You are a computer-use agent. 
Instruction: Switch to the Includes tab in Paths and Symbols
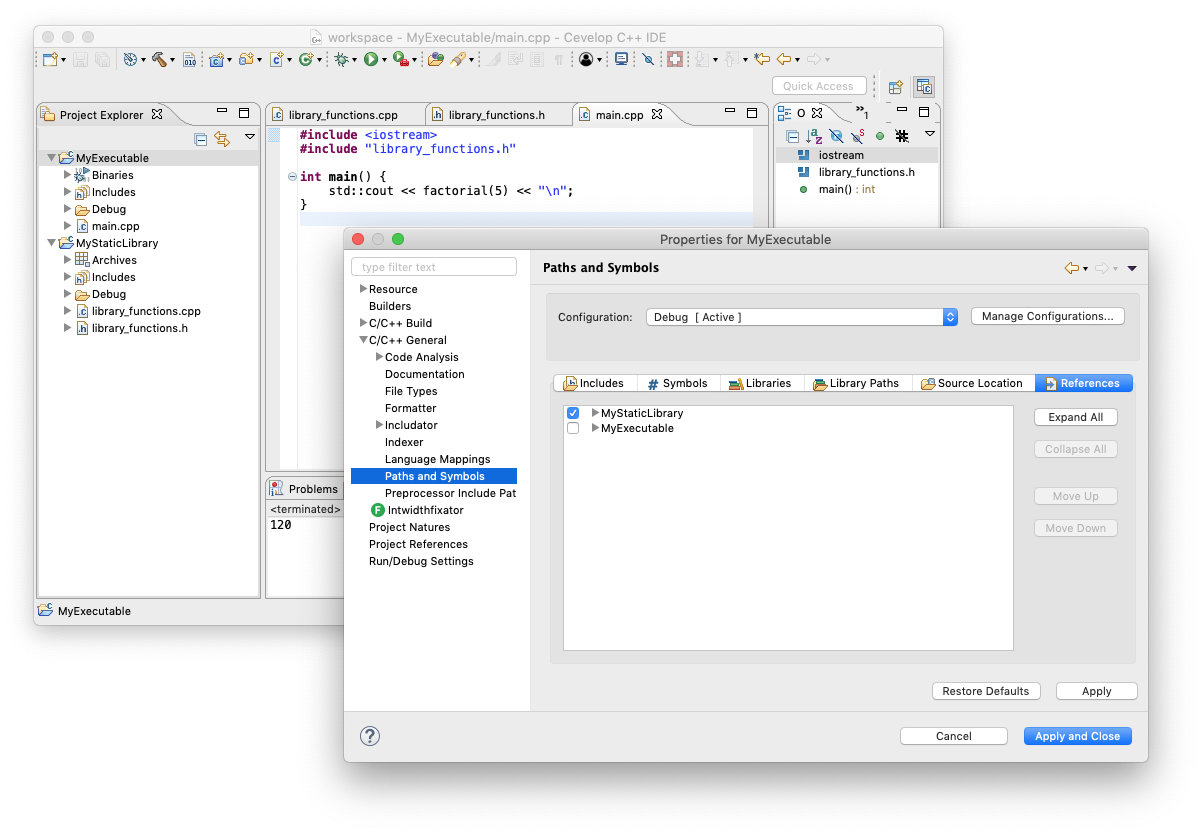click(593, 383)
